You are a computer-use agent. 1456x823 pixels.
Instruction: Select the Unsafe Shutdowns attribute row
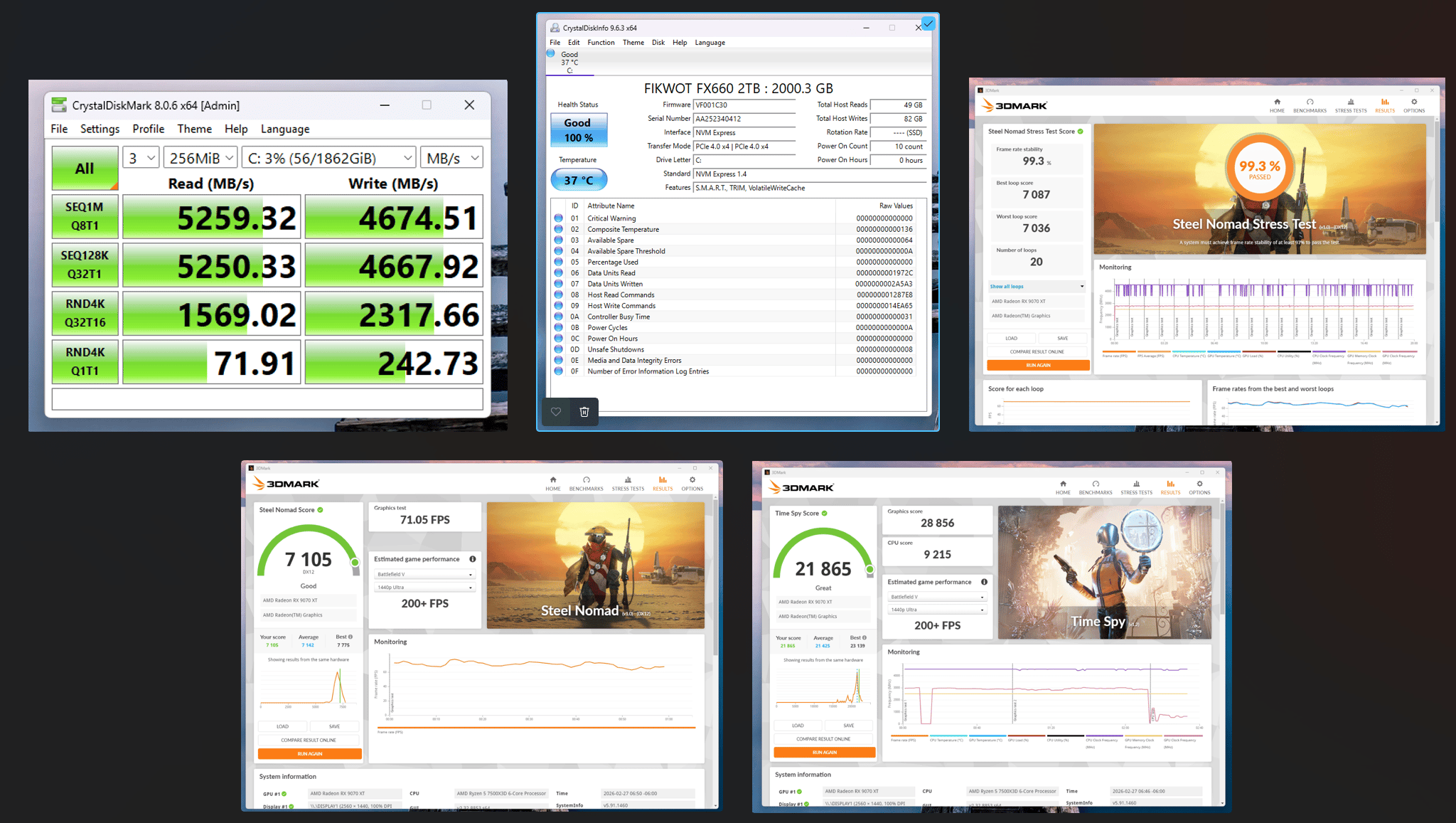(x=735, y=349)
